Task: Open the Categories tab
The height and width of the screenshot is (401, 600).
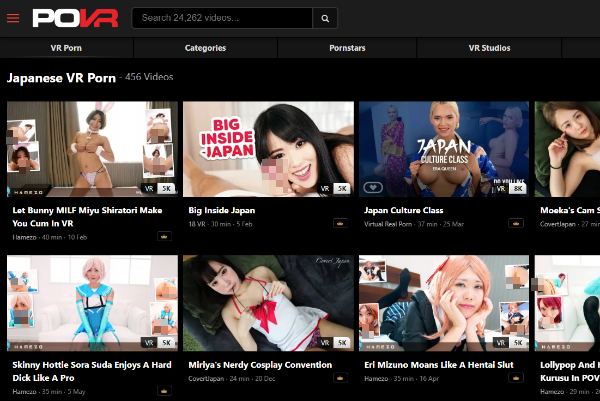Action: (x=205, y=48)
